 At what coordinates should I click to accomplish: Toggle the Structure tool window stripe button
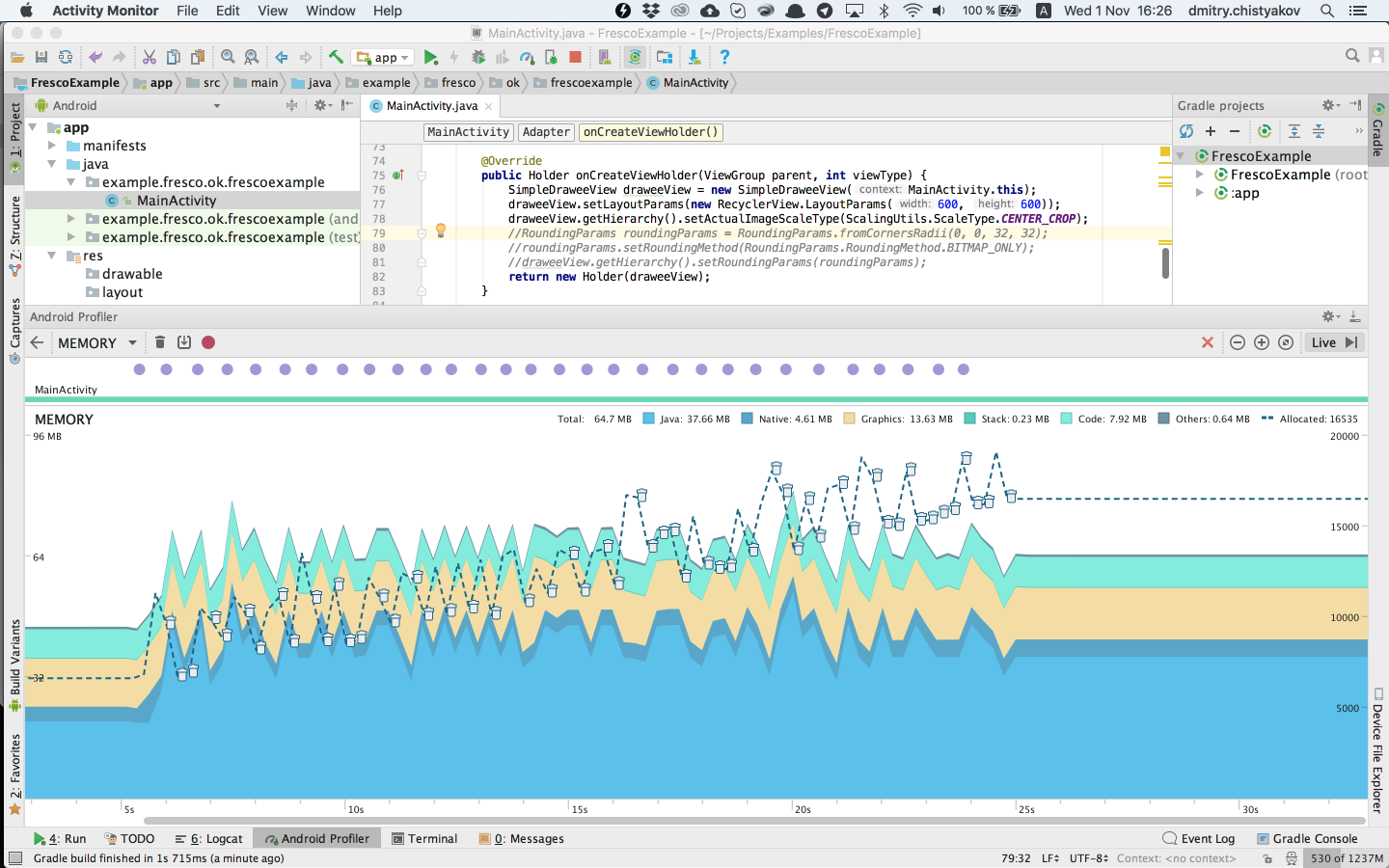pos(14,236)
